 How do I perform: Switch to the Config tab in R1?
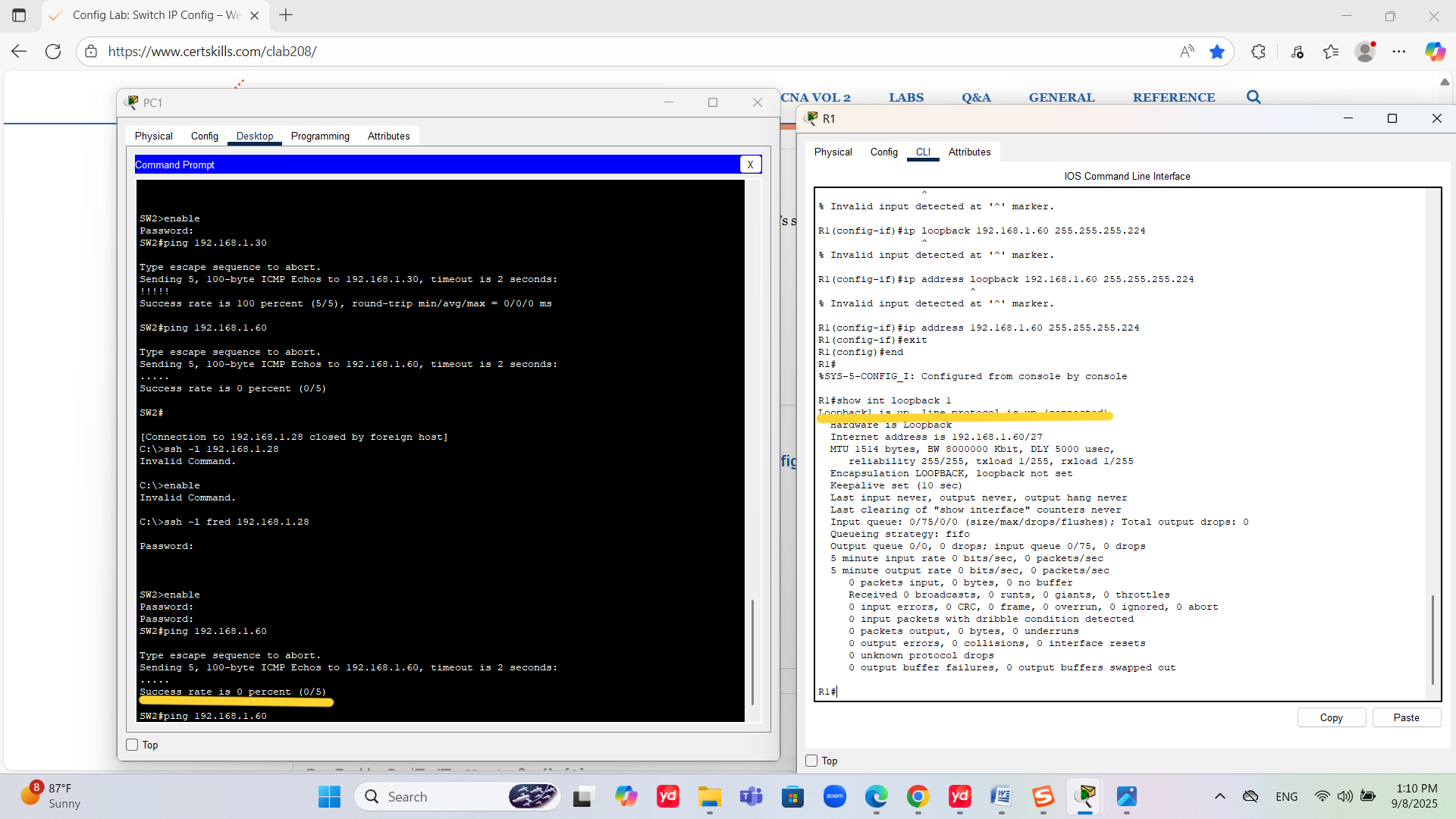pyautogui.click(x=883, y=152)
